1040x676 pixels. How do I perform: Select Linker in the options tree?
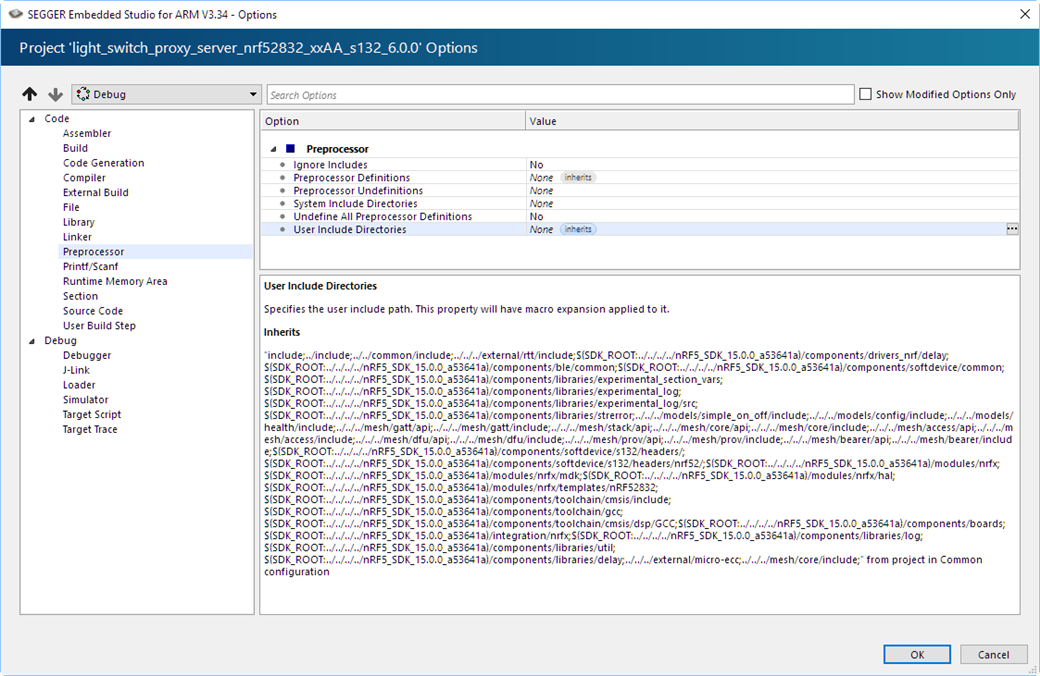click(77, 237)
